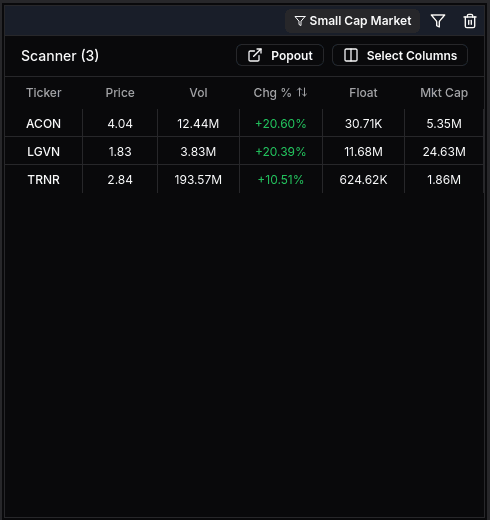490x520 pixels.
Task: Sort by Vol column header
Action: pyautogui.click(x=198, y=93)
